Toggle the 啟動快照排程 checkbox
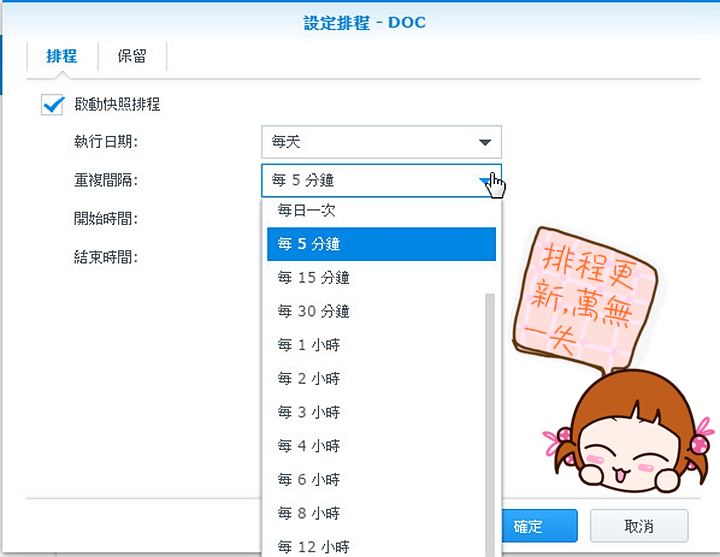This screenshot has height=557, width=720. (x=52, y=105)
